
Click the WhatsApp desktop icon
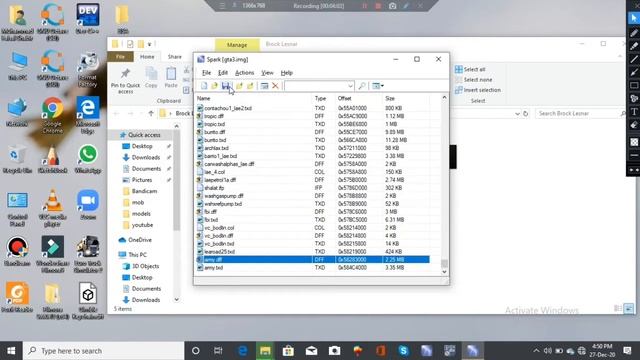pos(87,160)
